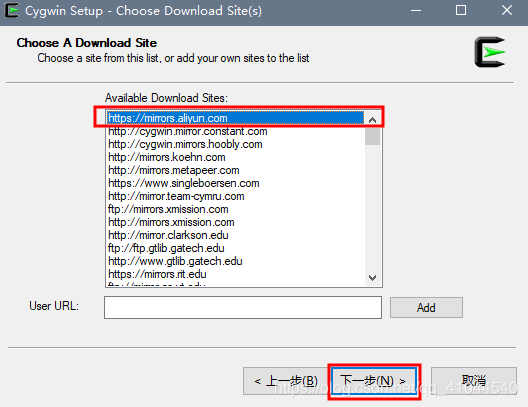Close the Cygwin Setup window
Screen dimensions: 528x407
[x=507, y=10]
